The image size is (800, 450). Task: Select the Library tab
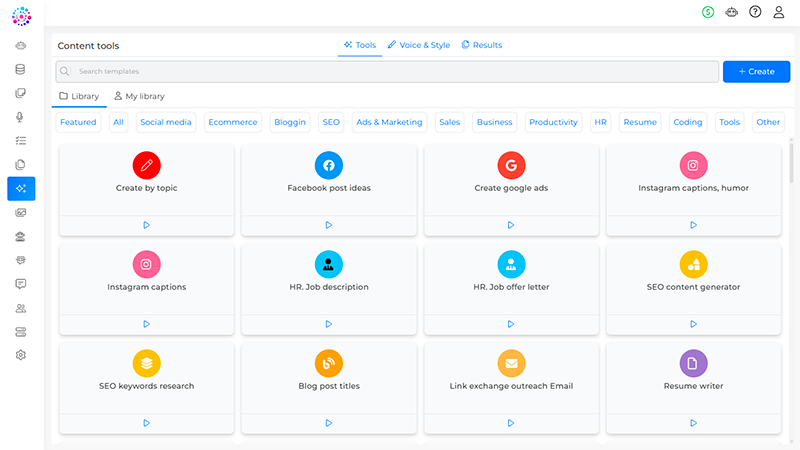click(x=79, y=96)
